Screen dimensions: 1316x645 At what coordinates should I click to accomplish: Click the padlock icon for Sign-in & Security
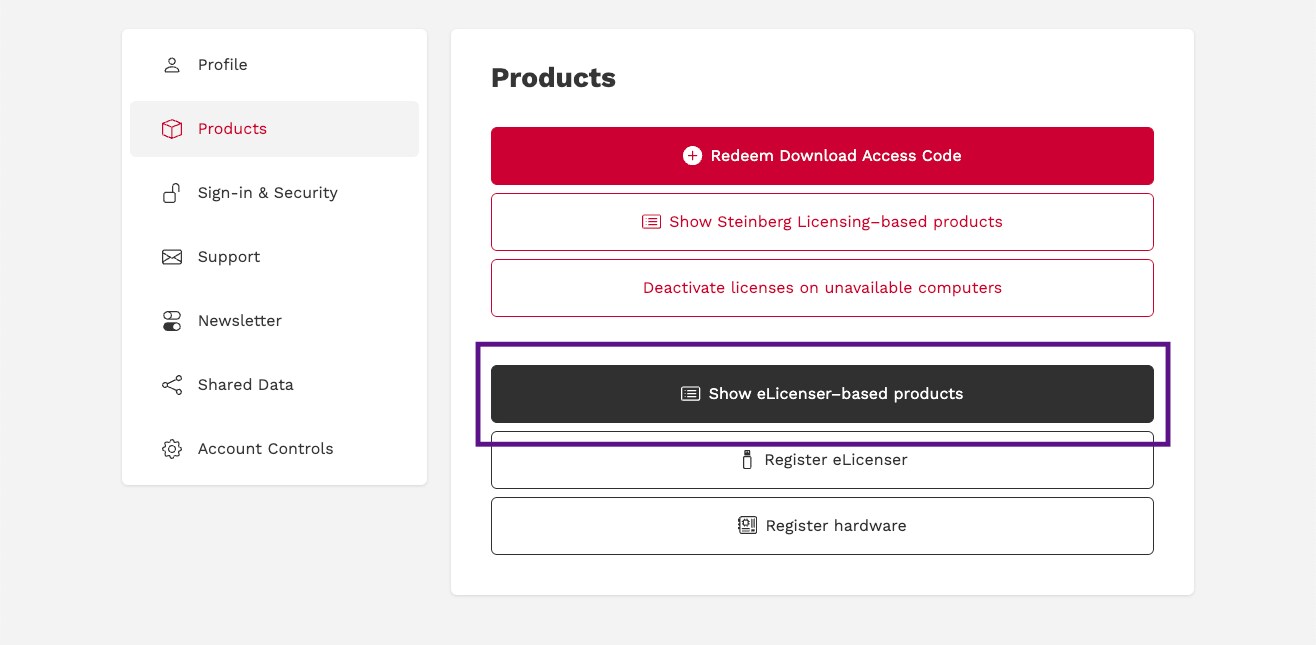(172, 193)
